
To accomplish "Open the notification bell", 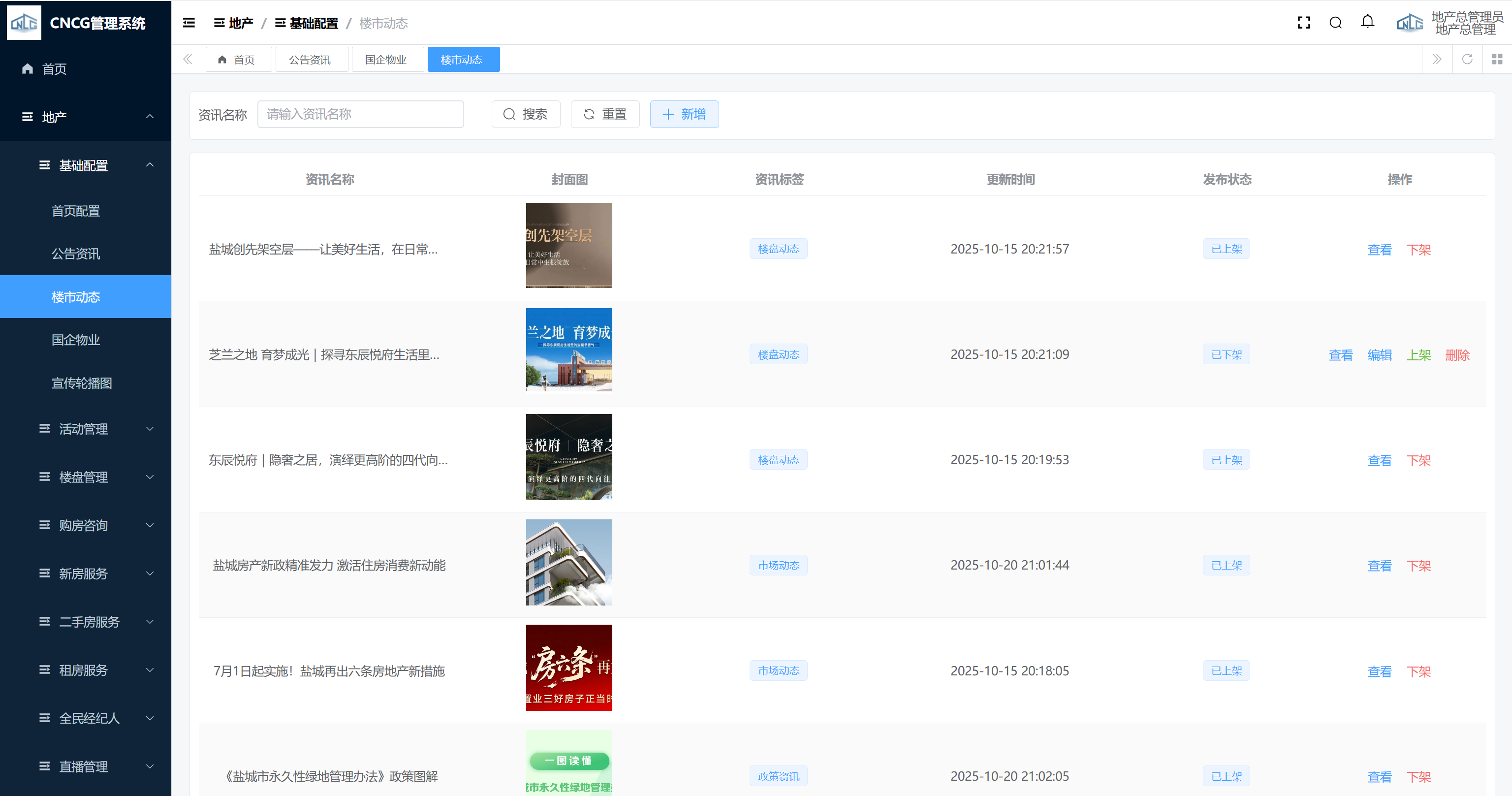I will click(x=1368, y=22).
